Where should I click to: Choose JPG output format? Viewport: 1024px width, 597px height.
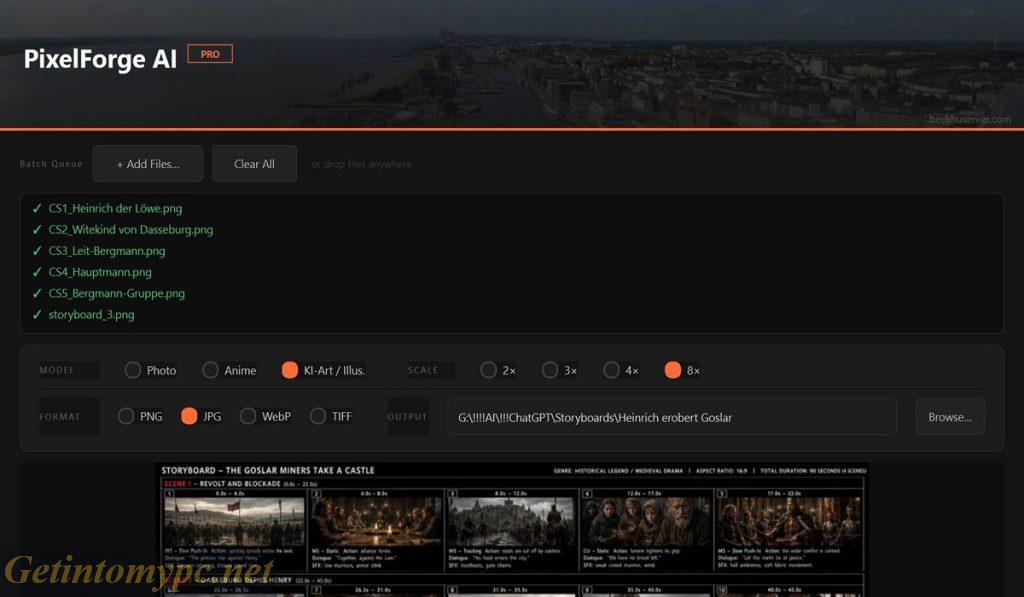pos(189,416)
